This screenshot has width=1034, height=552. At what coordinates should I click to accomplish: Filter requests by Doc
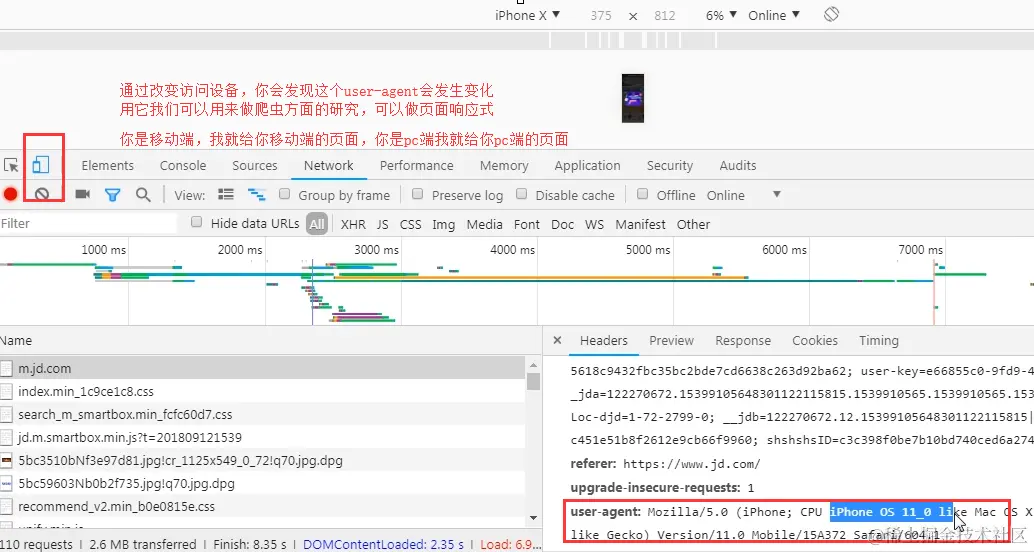[x=562, y=224]
